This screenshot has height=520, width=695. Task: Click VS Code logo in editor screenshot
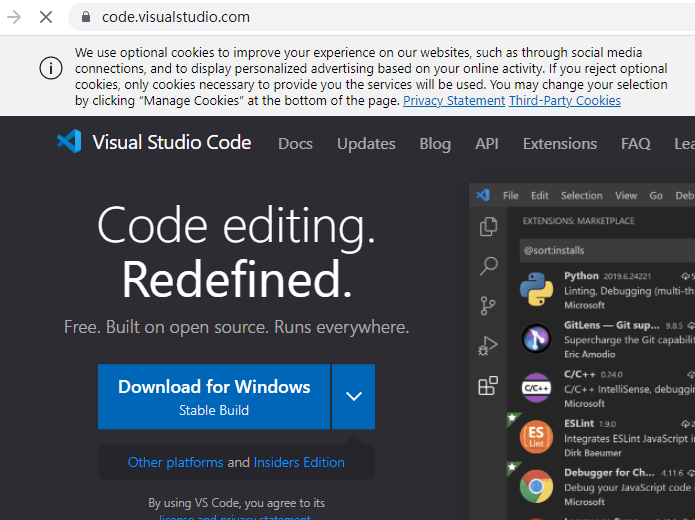coord(483,195)
